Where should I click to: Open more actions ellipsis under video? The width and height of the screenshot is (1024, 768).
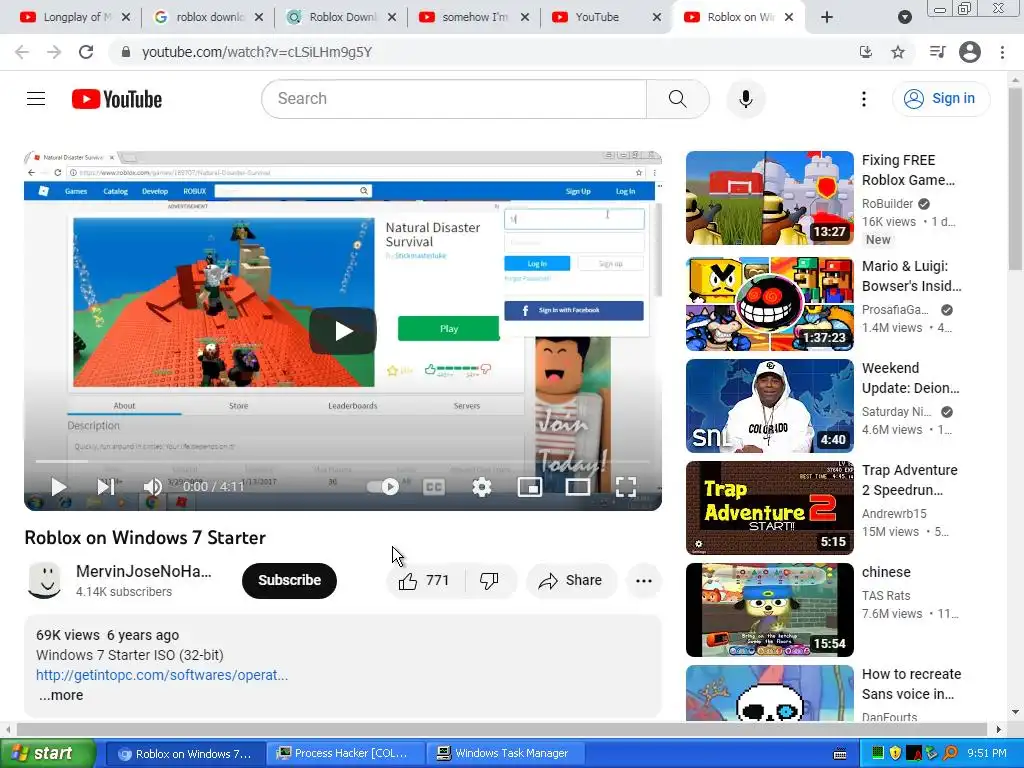point(644,580)
